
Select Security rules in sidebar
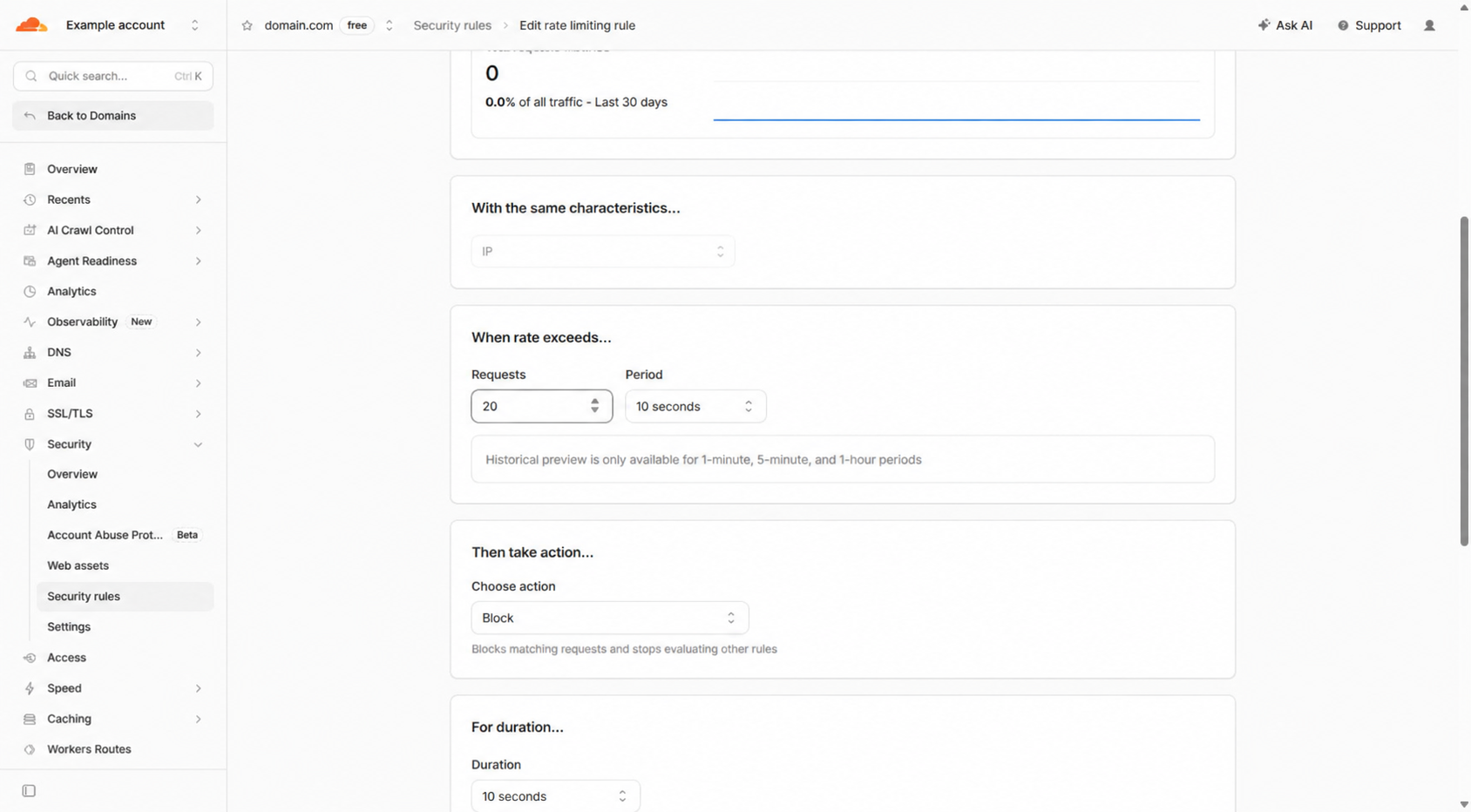click(x=125, y=596)
